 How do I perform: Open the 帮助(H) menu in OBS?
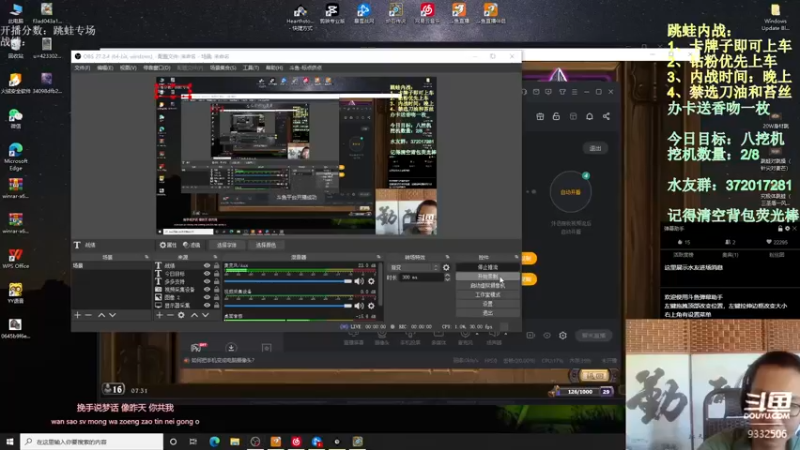[x=274, y=68]
